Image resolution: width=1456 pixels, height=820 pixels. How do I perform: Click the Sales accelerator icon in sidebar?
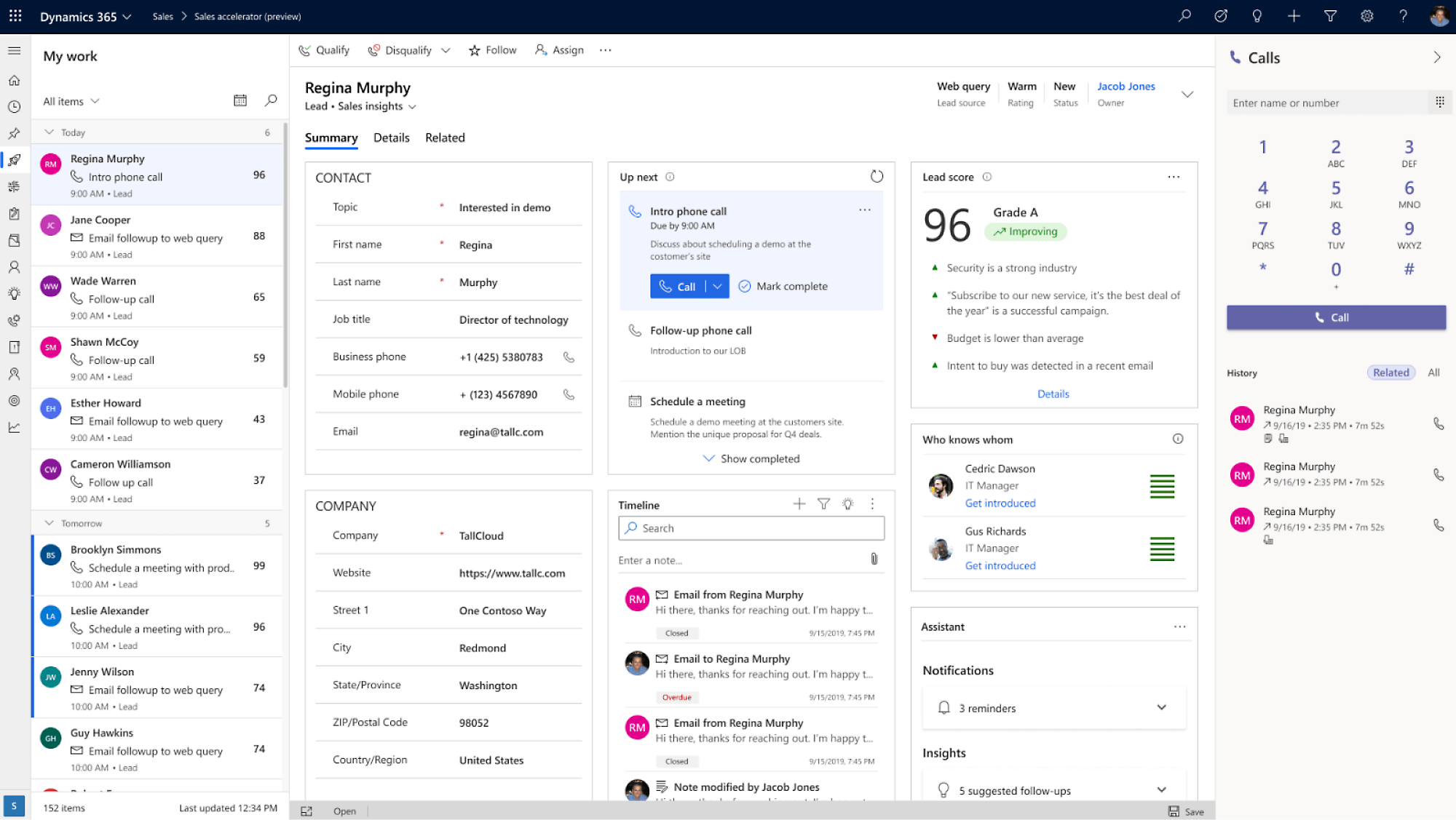tap(14, 160)
